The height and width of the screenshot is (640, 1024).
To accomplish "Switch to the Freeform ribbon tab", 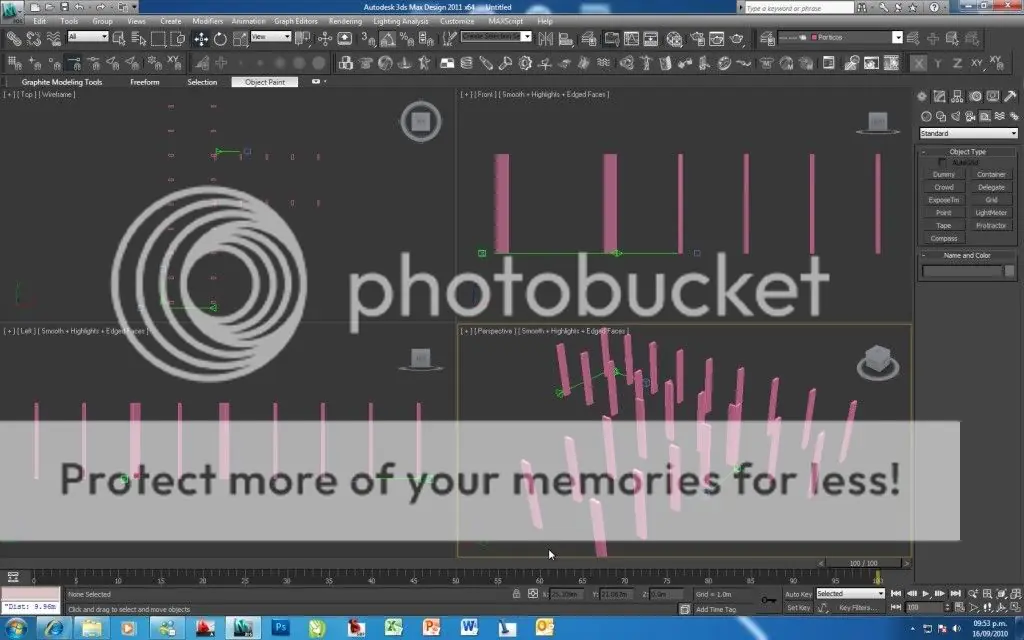I will [x=145, y=82].
